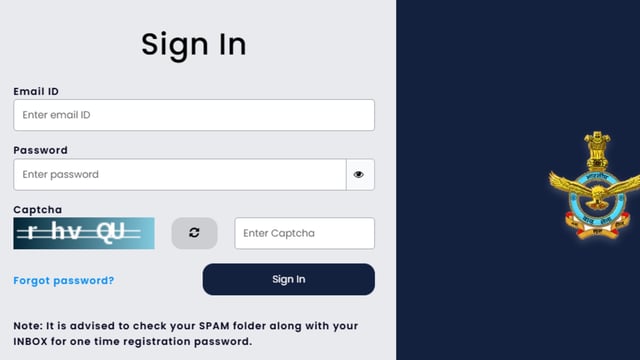Click the Captcha label text
This screenshot has height=360, width=640.
(x=38, y=210)
